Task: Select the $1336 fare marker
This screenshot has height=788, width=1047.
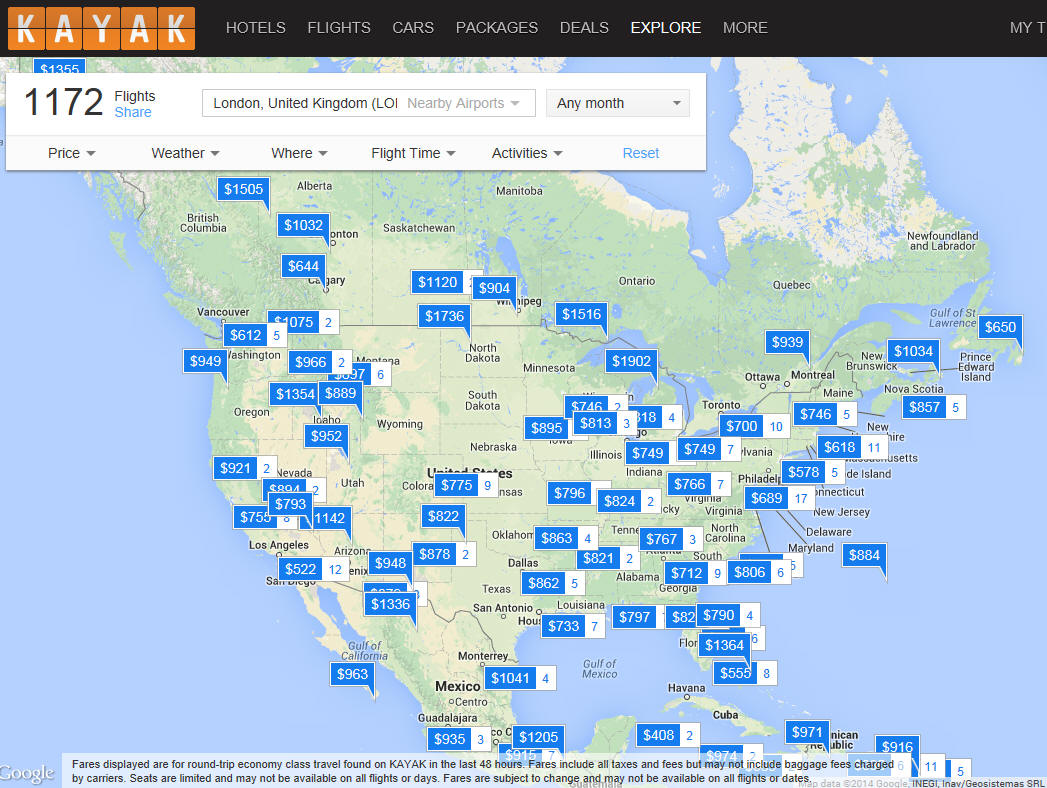Action: click(x=391, y=604)
